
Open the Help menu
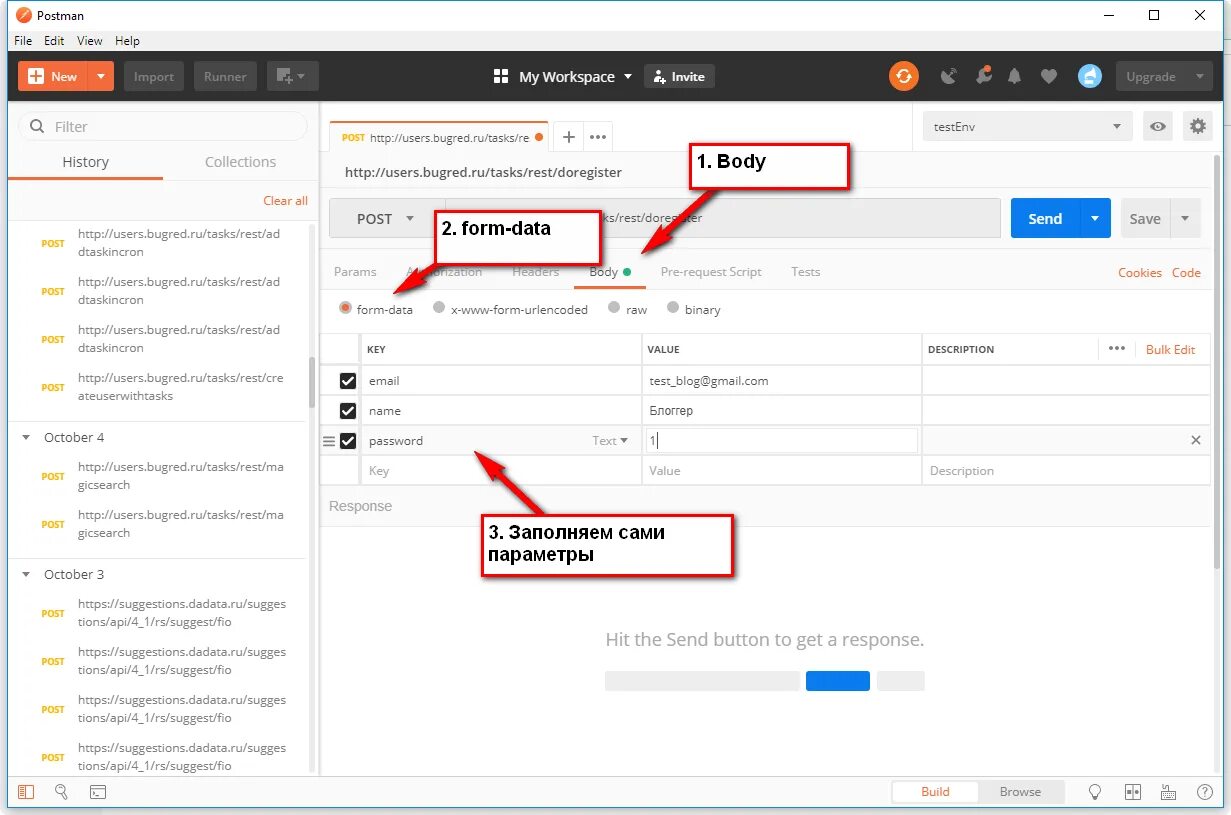tap(127, 41)
